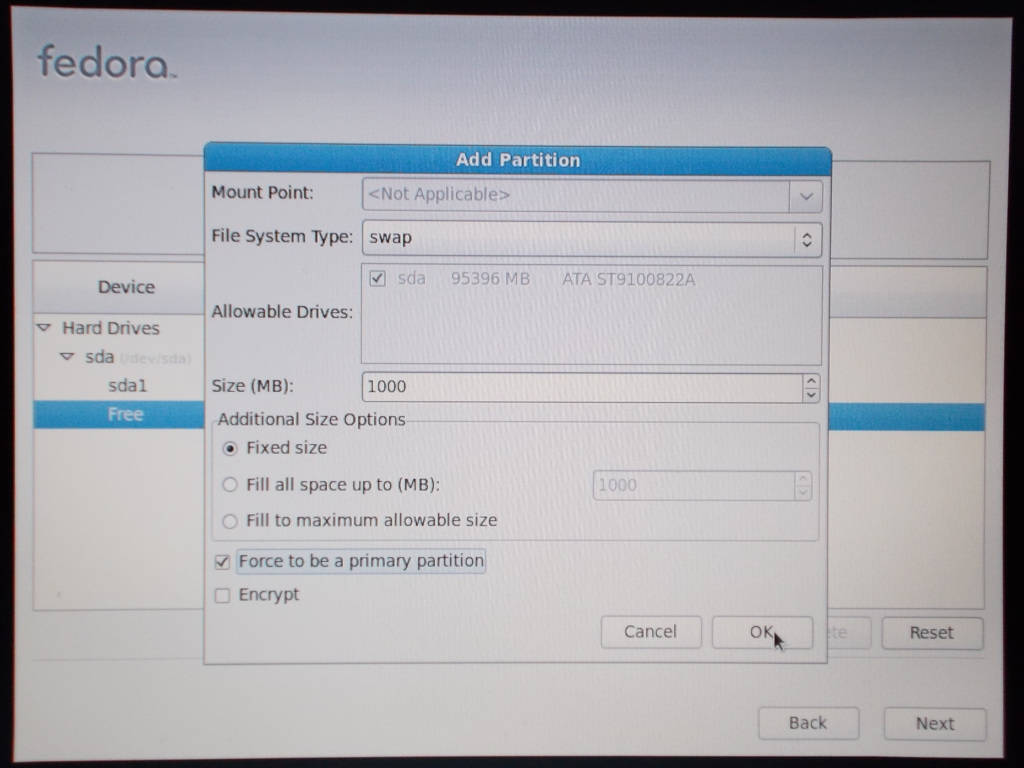Choose Fill to maximum allowable size
The image size is (1024, 768).
coord(231,521)
